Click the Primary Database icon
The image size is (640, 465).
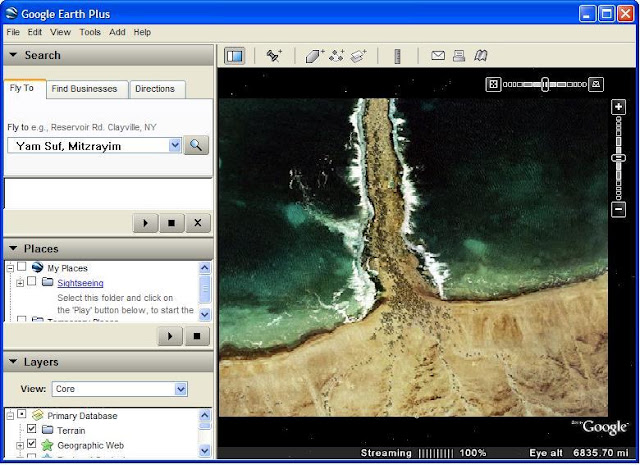pyautogui.click(x=38, y=415)
